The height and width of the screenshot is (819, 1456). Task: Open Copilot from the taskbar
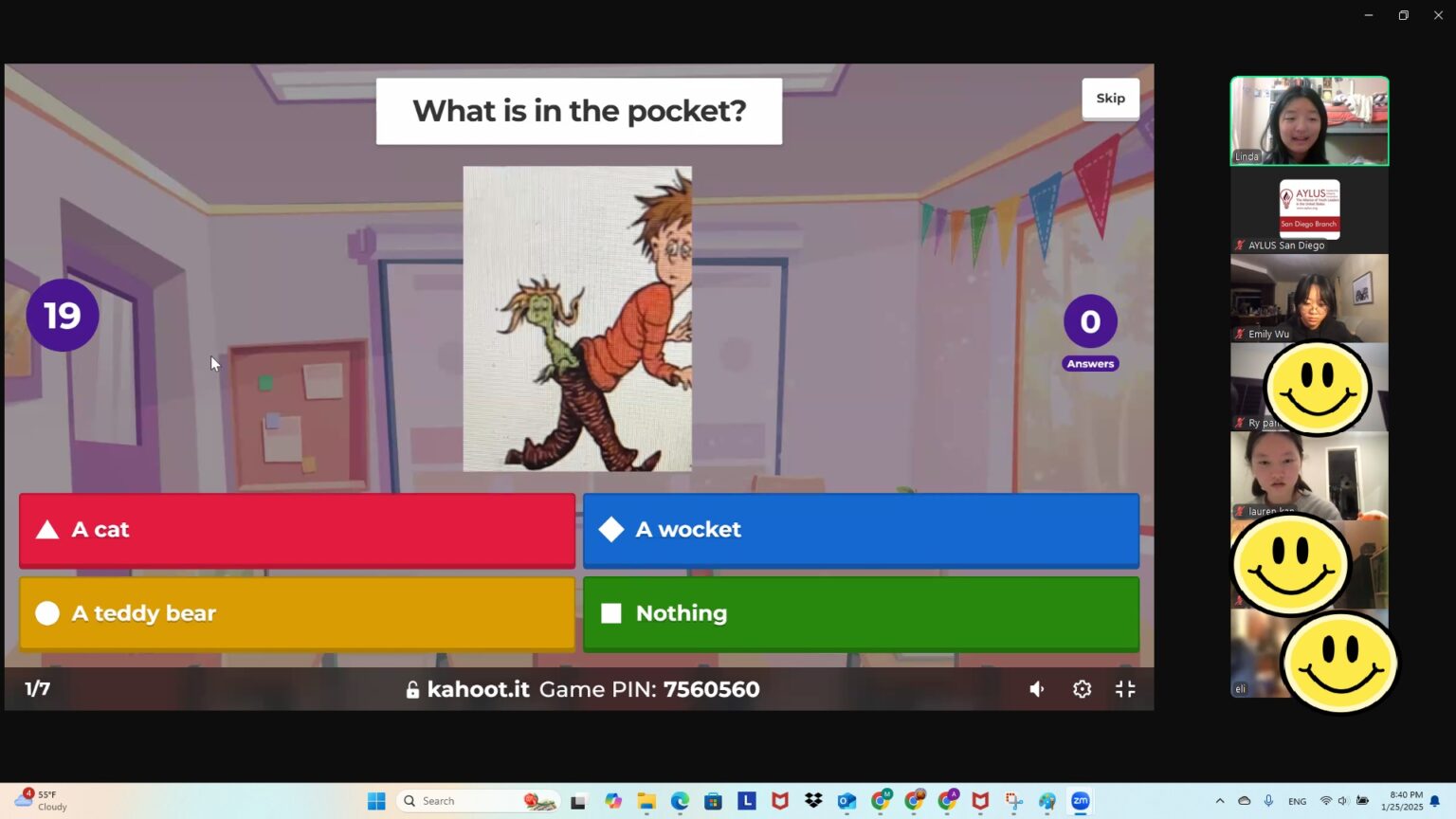point(613,801)
